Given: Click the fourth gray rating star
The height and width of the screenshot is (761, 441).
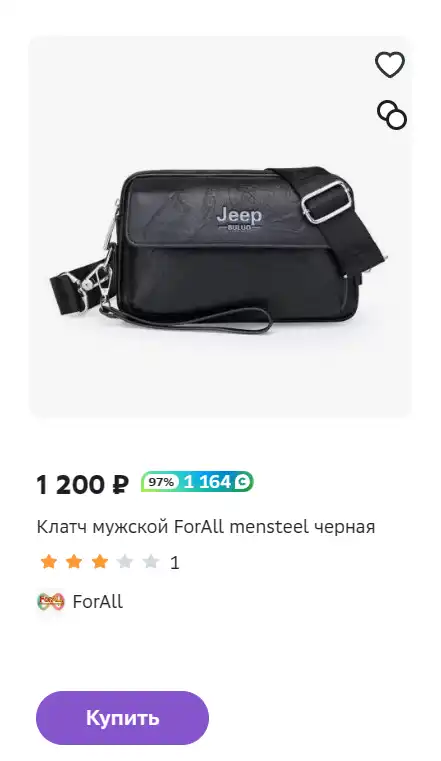Looking at the screenshot, I should point(125,562).
